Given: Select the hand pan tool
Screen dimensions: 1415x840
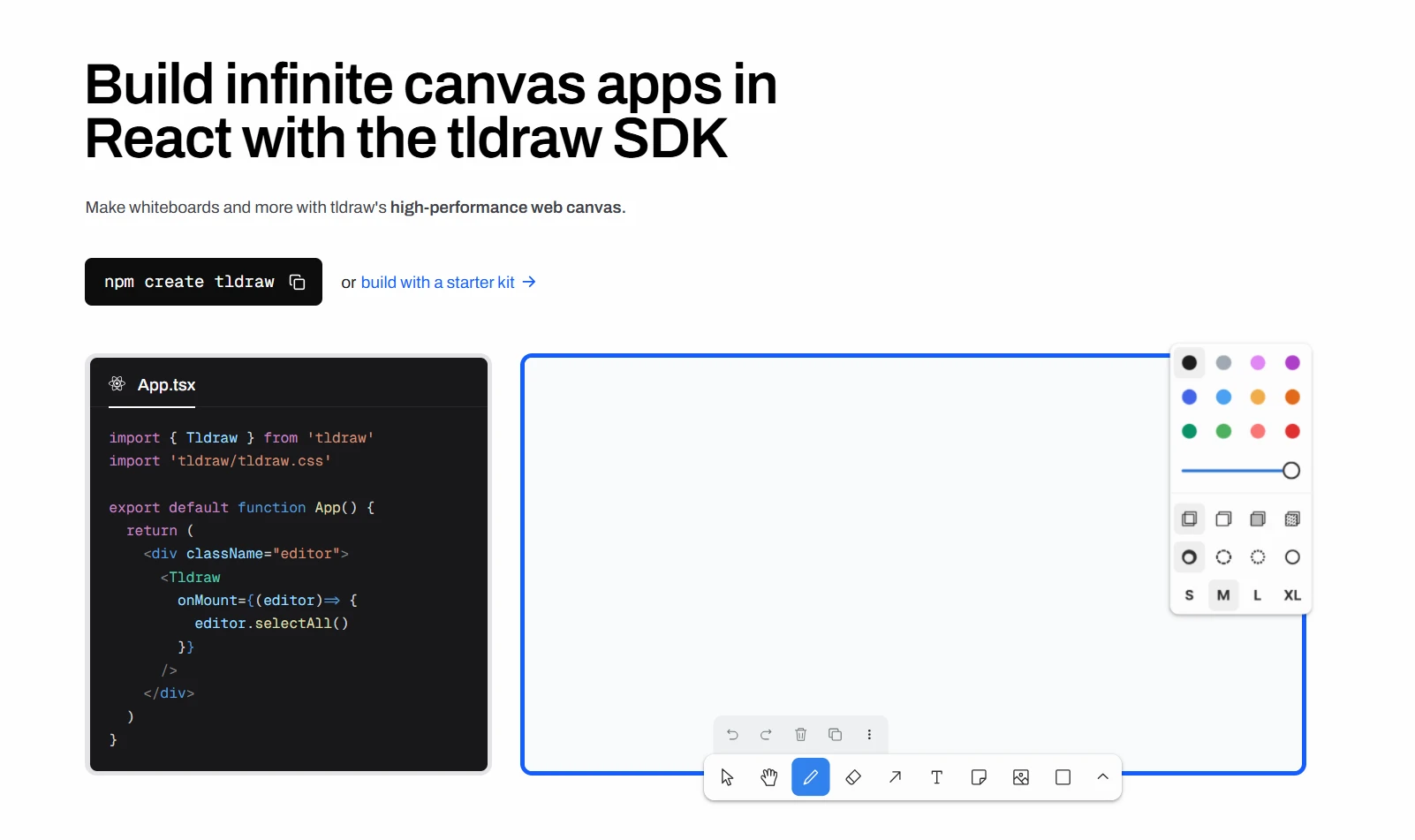Looking at the screenshot, I should pos(769,777).
